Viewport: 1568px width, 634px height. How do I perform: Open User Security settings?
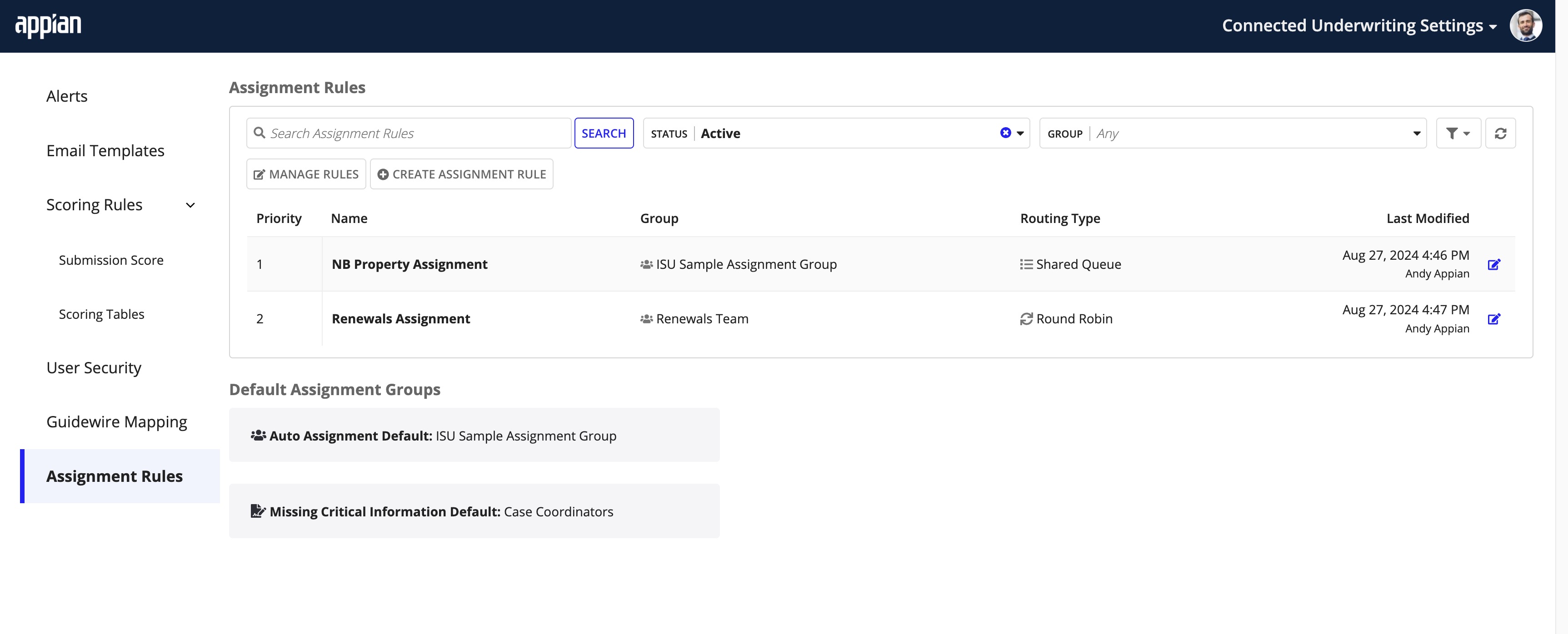[94, 367]
